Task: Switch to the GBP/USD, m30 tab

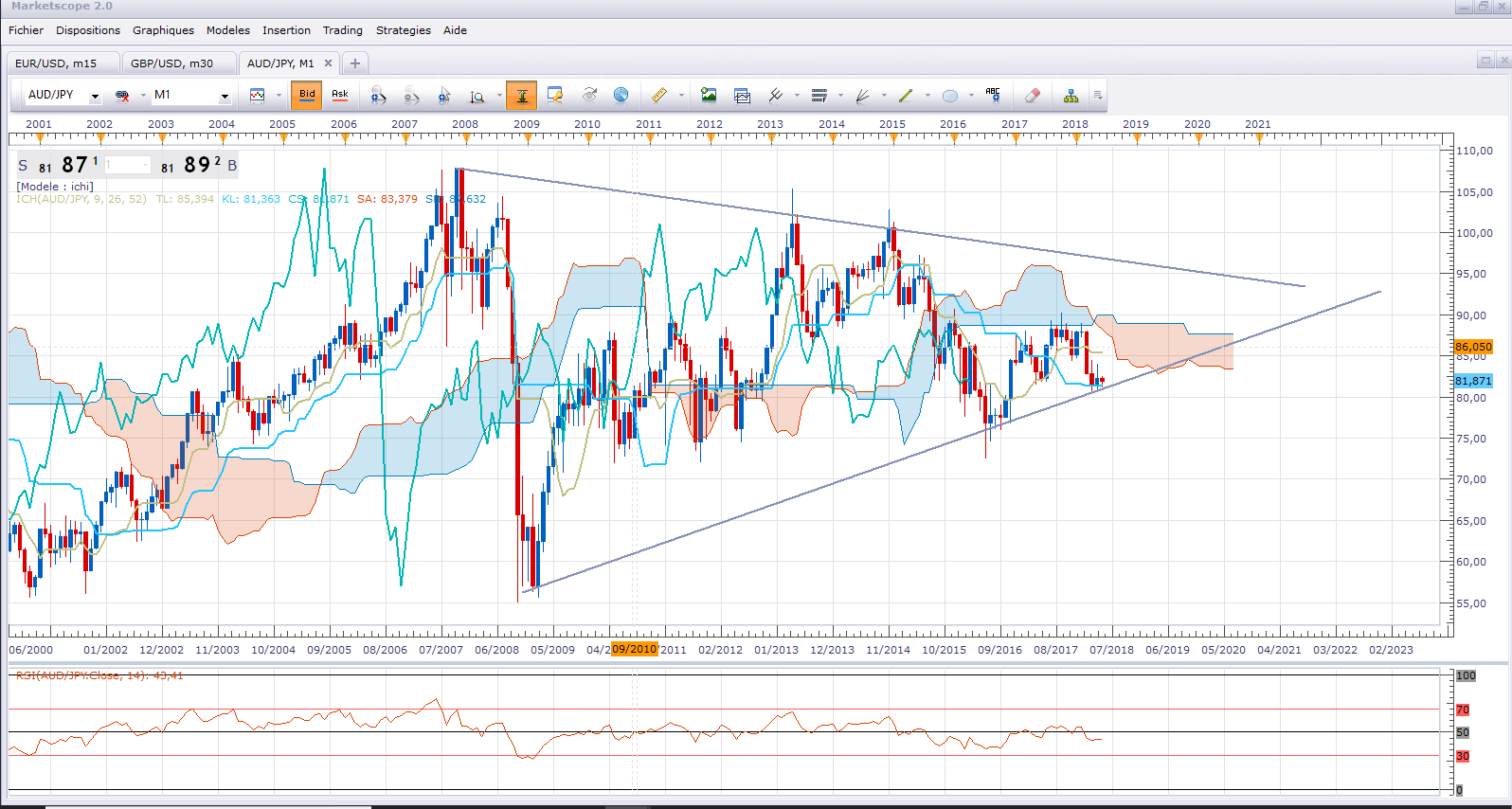Action: [x=178, y=63]
